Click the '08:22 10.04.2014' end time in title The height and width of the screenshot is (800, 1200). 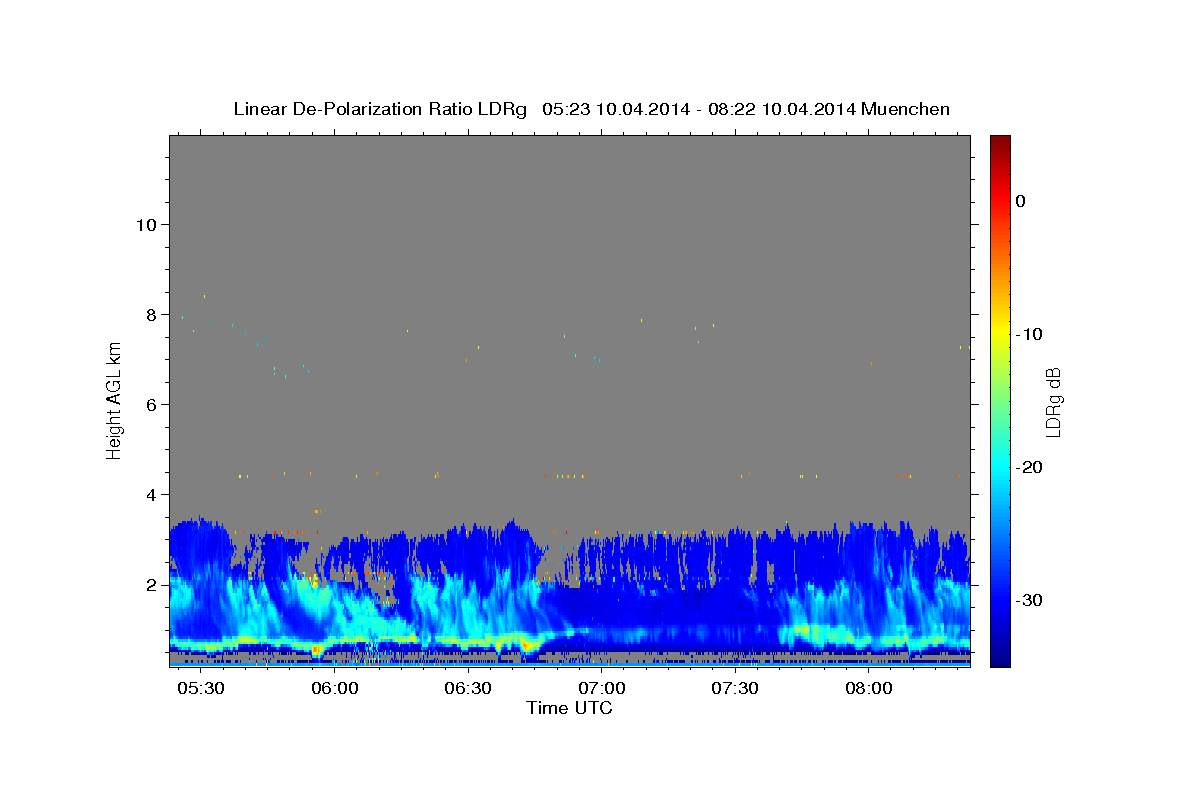(x=782, y=109)
